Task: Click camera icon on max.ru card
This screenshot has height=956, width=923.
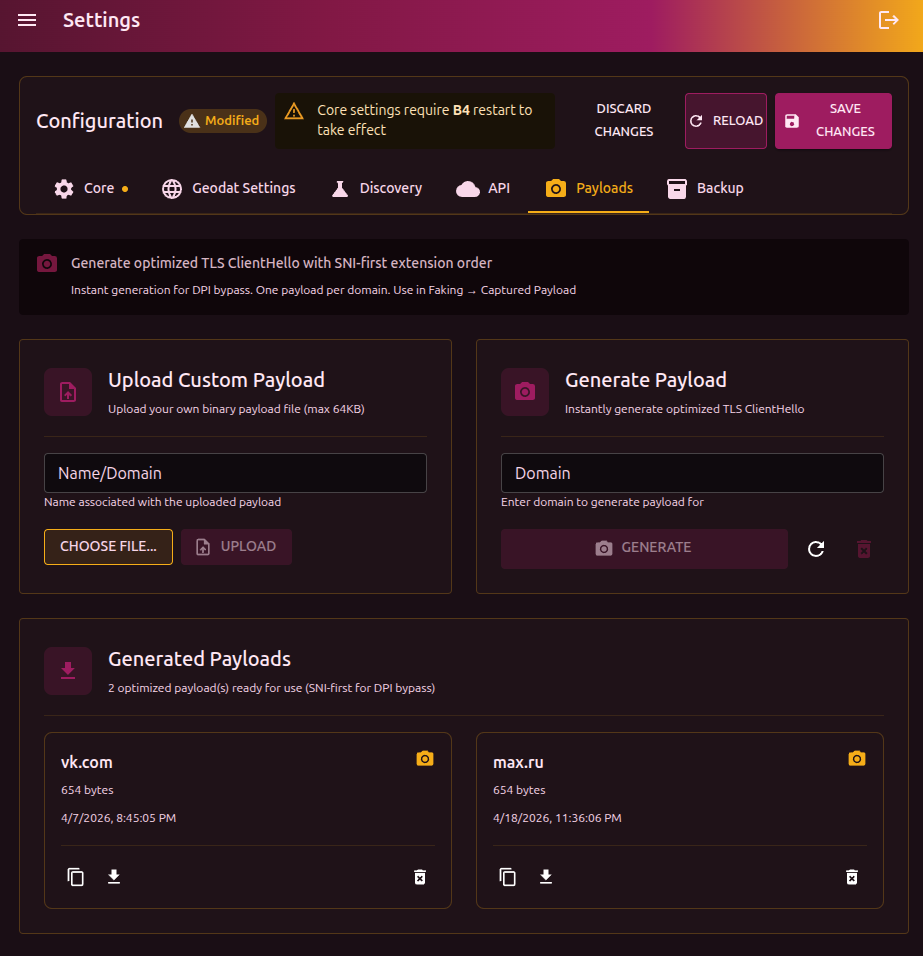Action: coord(857,759)
